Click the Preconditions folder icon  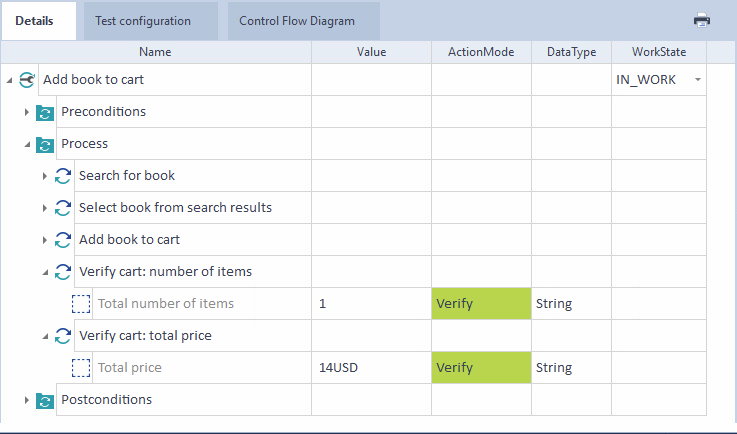pos(44,112)
